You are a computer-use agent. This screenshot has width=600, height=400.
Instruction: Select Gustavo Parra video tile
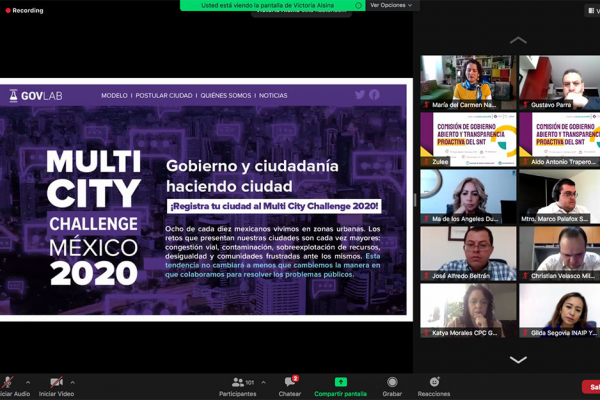tap(559, 83)
